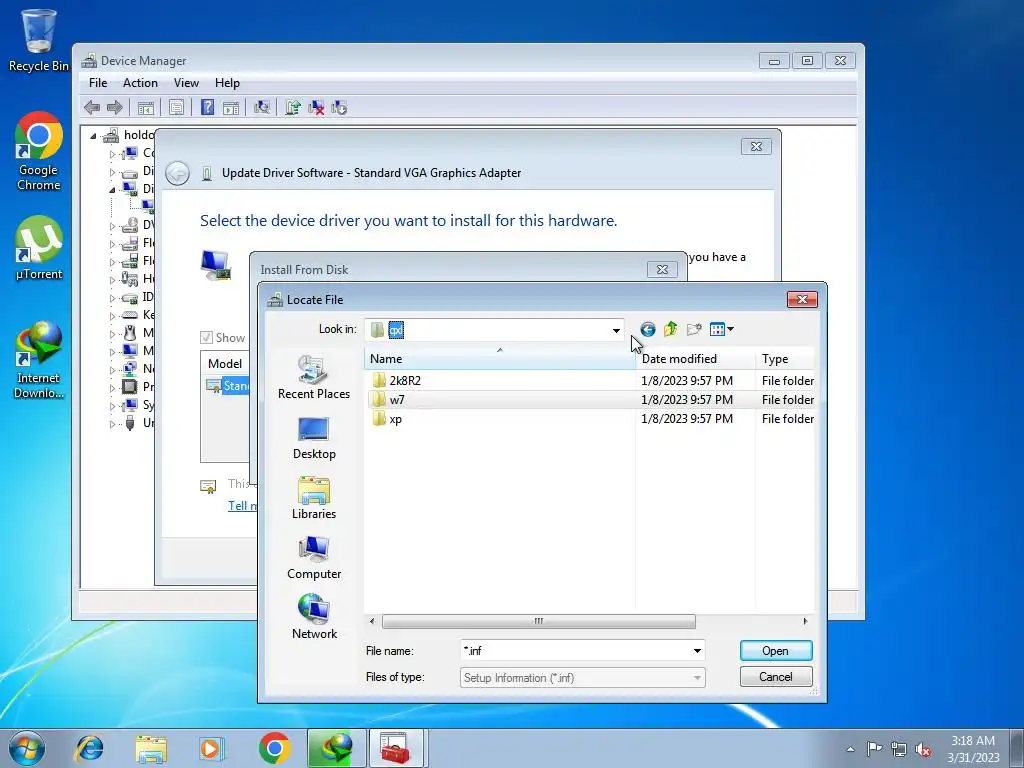Collapse the root computer node in device tree
This screenshot has width=1024, height=768.
(93, 136)
